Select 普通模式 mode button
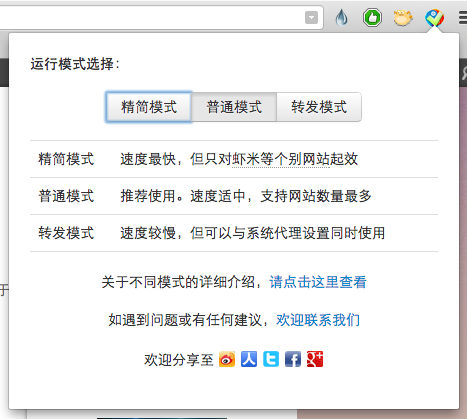Screen dimensions: 467x419 234,107
